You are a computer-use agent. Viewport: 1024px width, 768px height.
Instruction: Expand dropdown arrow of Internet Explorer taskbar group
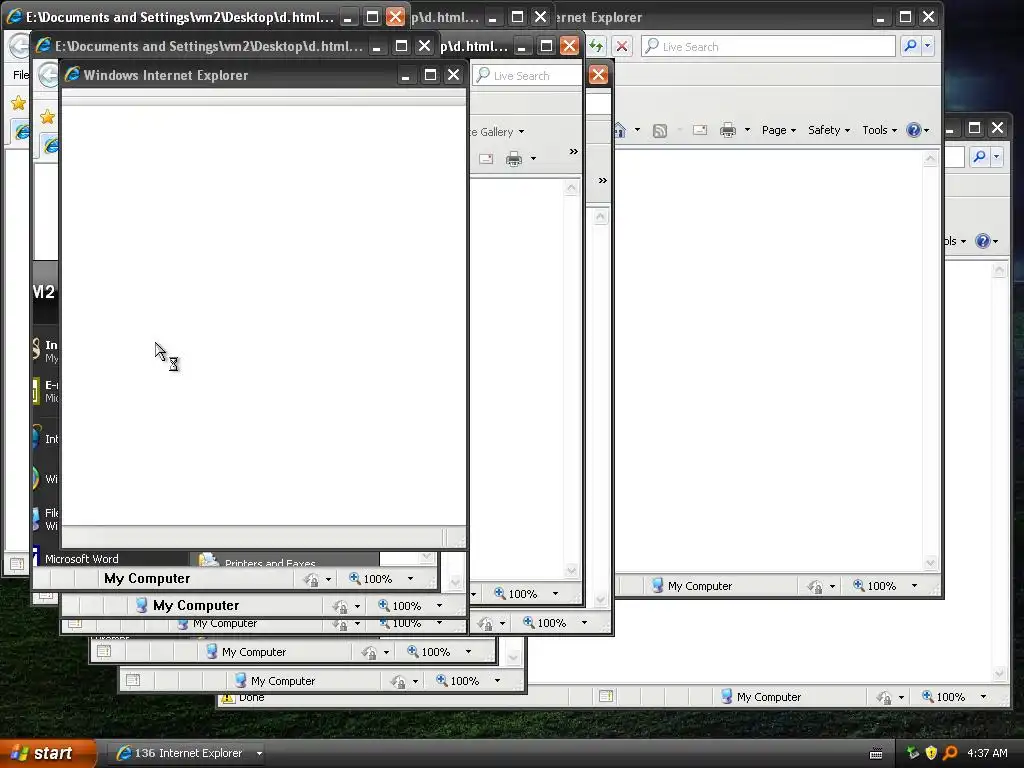(259, 753)
